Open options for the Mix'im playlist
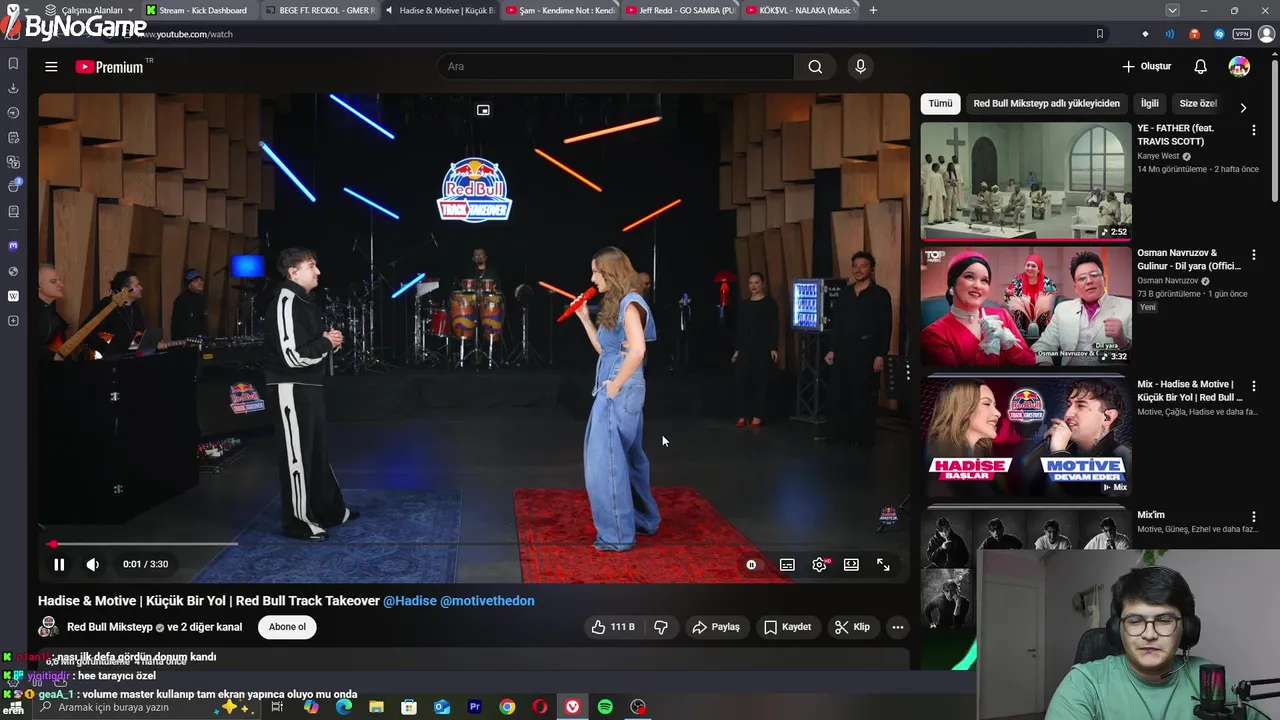This screenshot has width=1280, height=720. pos(1253,517)
